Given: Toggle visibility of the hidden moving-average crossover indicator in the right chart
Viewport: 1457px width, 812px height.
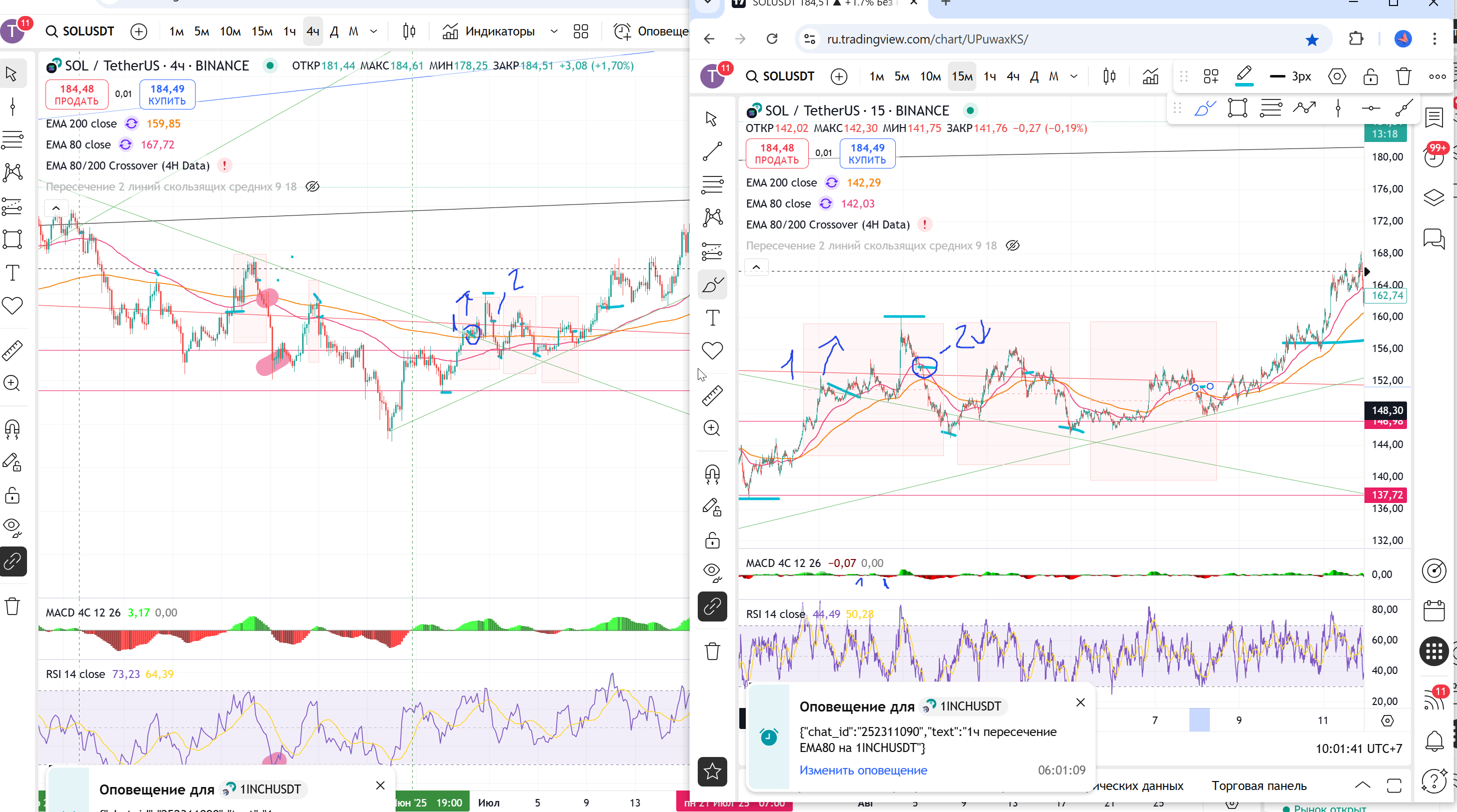Looking at the screenshot, I should pyautogui.click(x=1012, y=245).
